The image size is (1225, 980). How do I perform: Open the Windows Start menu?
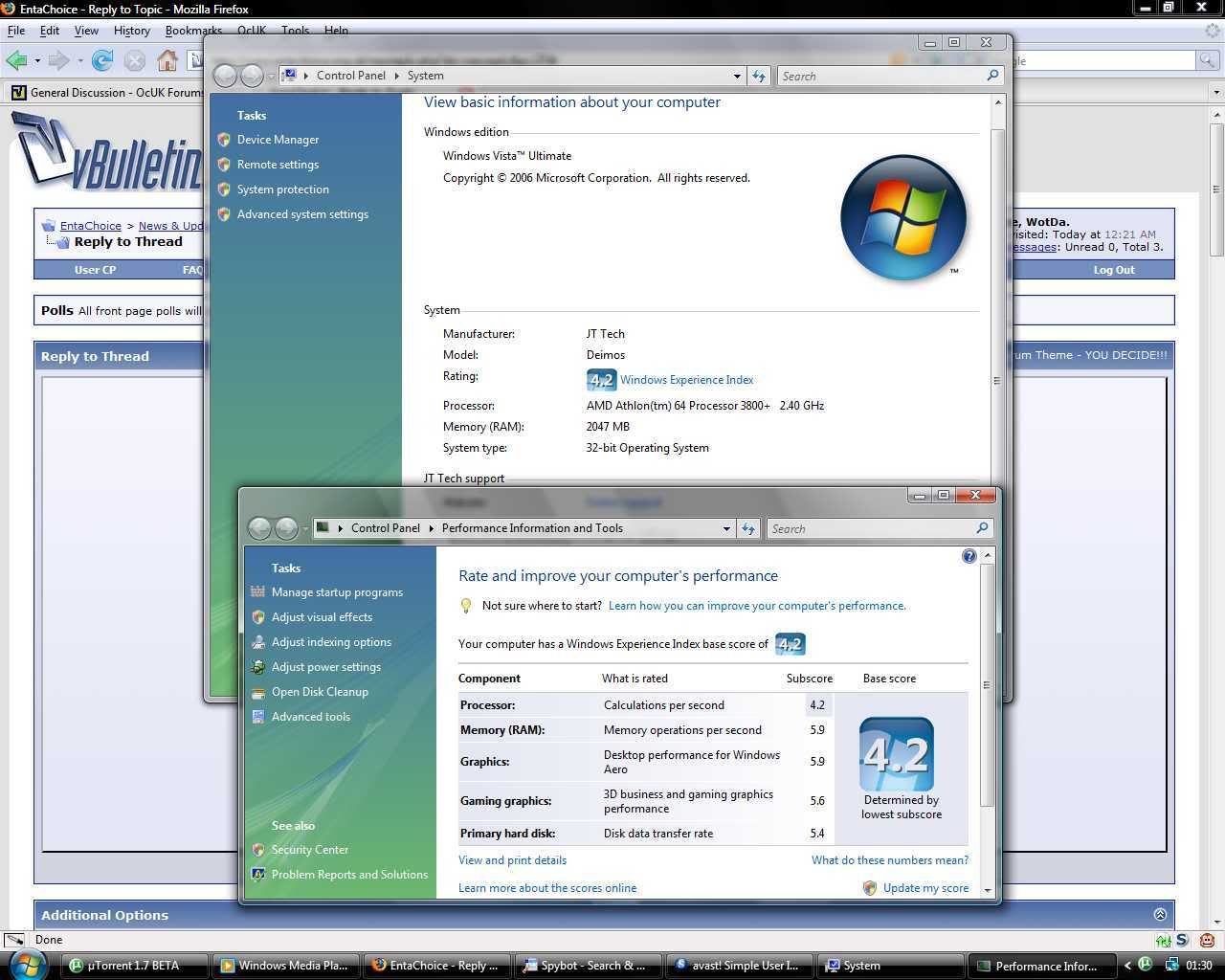click(x=26, y=965)
